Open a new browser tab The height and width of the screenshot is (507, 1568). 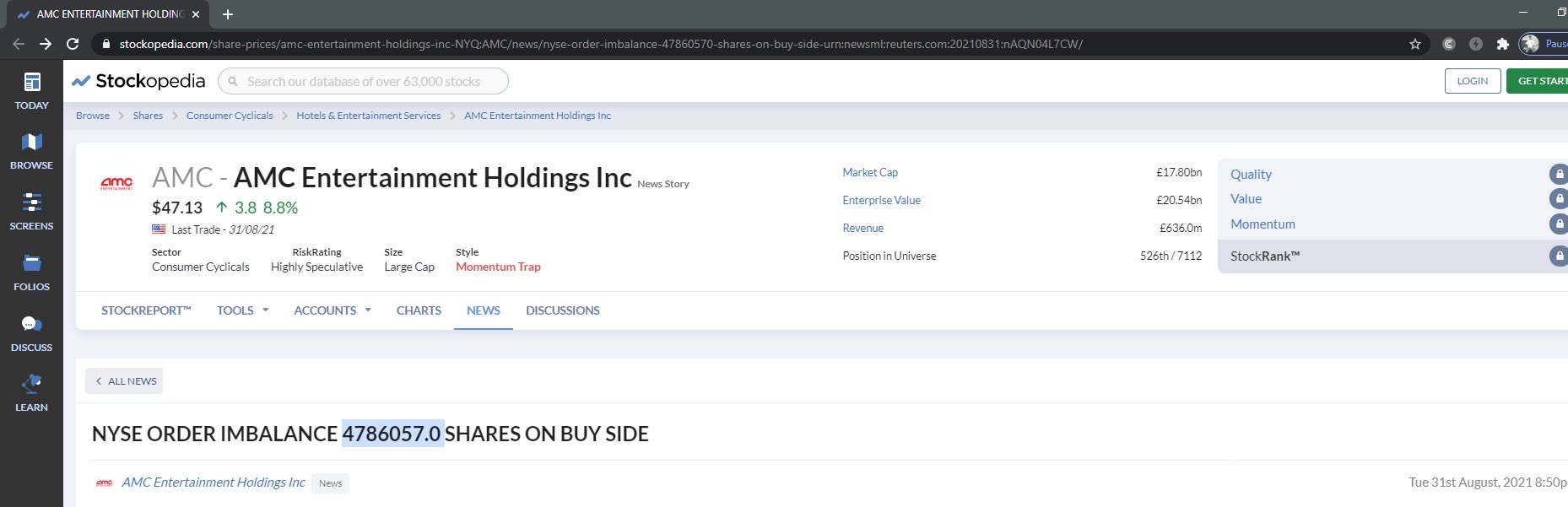pyautogui.click(x=228, y=14)
